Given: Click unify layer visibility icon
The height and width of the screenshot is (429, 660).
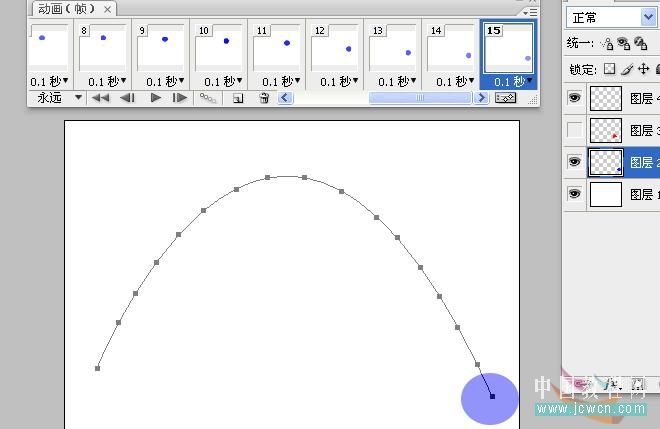Looking at the screenshot, I should coord(623,43).
